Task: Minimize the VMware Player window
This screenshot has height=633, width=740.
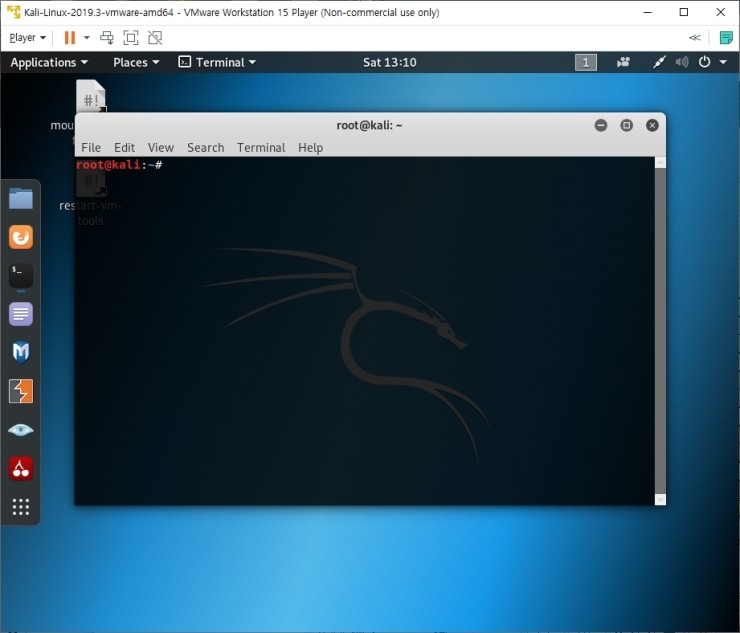Action: (x=648, y=12)
